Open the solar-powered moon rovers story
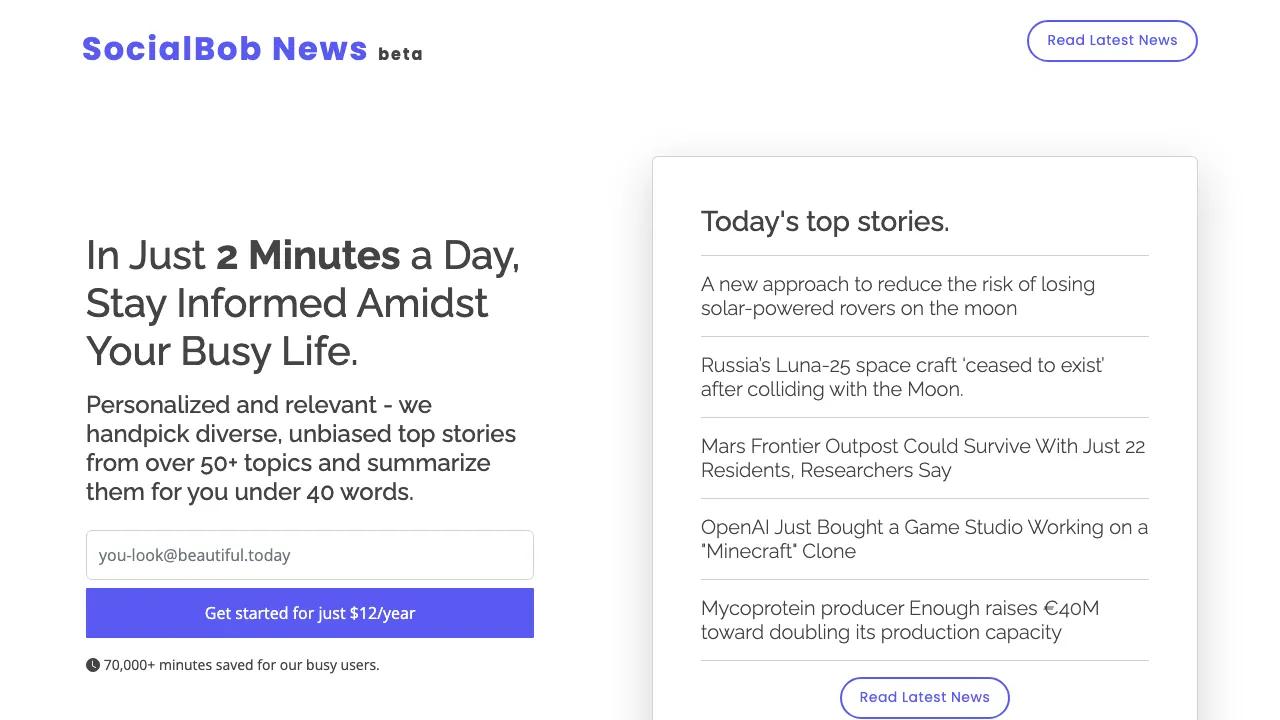The image size is (1280, 720). coord(897,296)
